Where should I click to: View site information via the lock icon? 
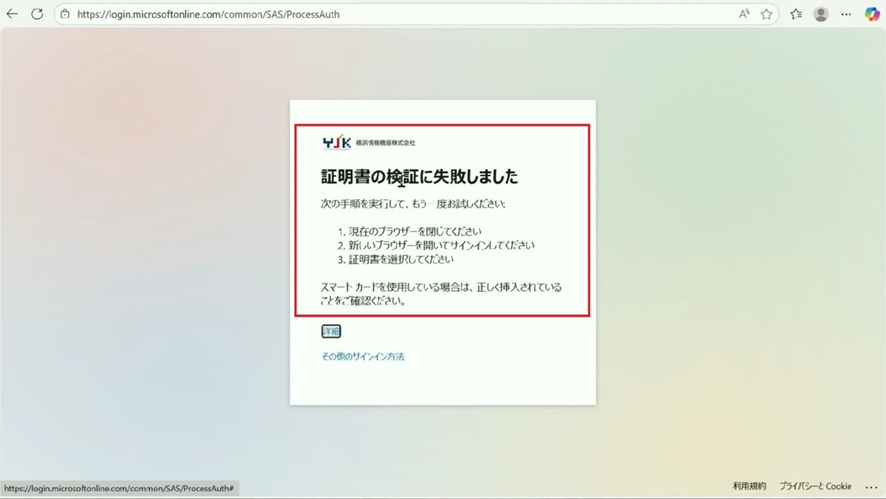65,15
